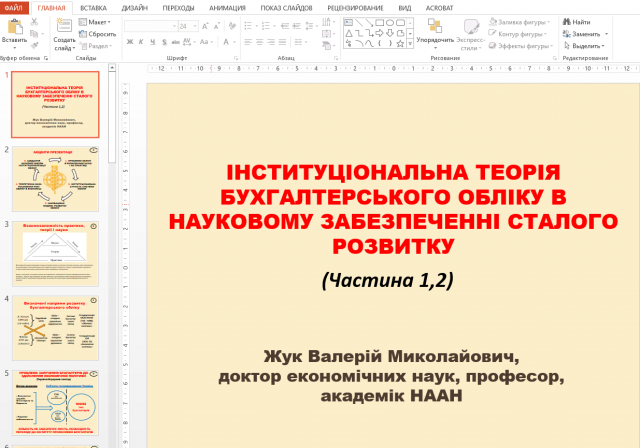Screen dimensions: 640x448
Task: Click the font color A button
Action: pos(226,42)
